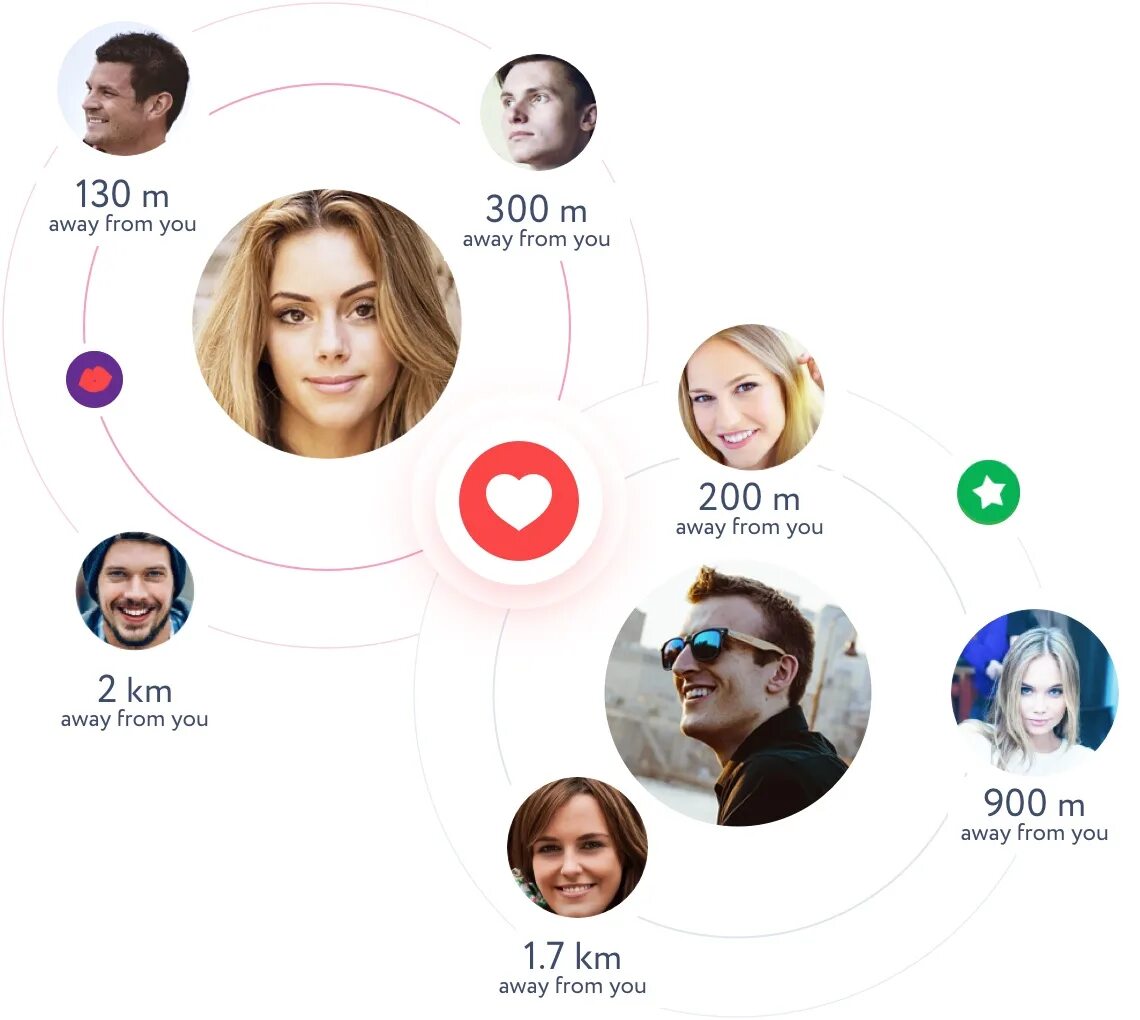Open the large brunette woman's profile photo
Image resolution: width=1140 pixels, height=1020 pixels.
click(x=327, y=324)
